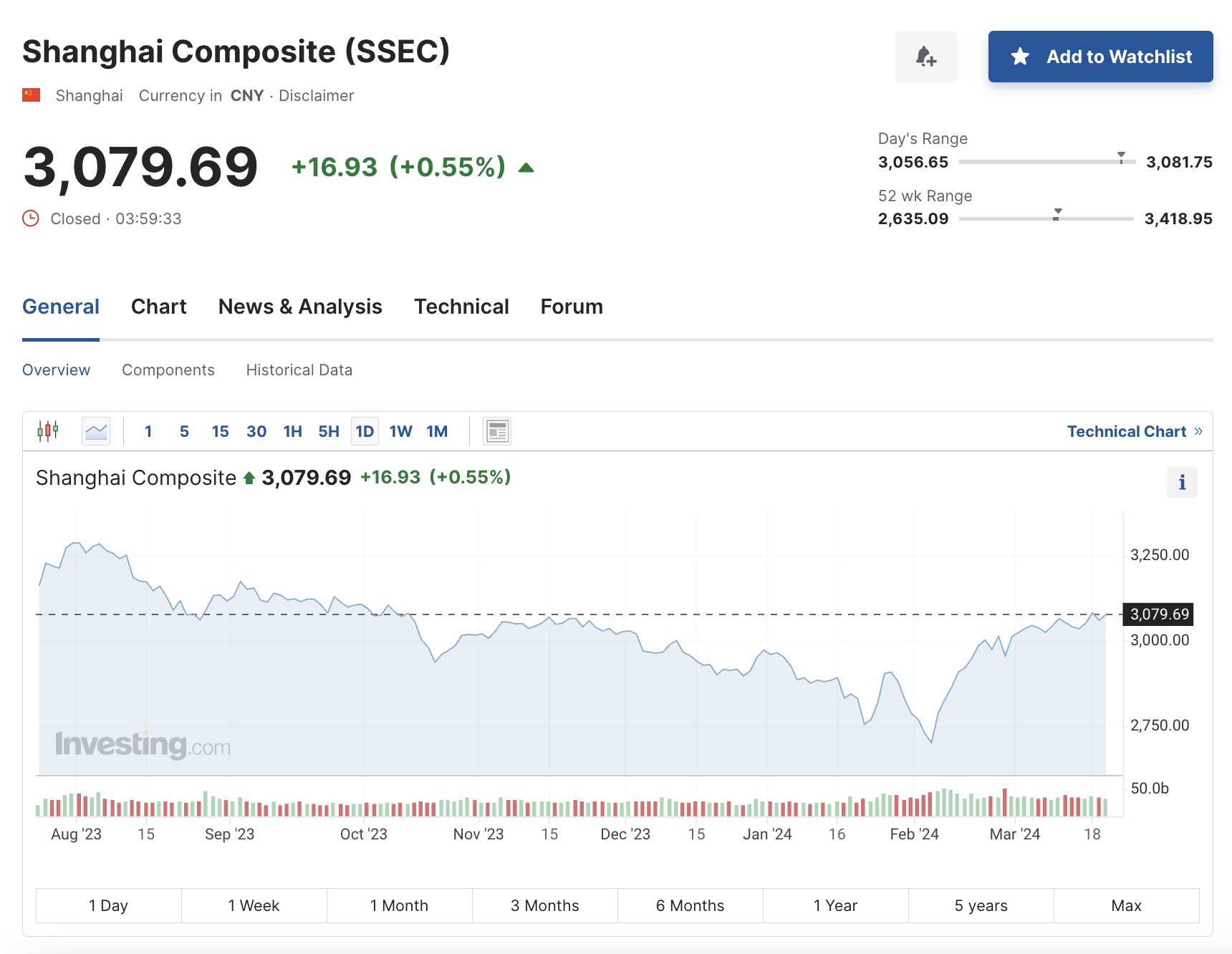Image resolution: width=1232 pixels, height=954 pixels.
Task: Open the News & Analysis tab
Action: pos(300,307)
